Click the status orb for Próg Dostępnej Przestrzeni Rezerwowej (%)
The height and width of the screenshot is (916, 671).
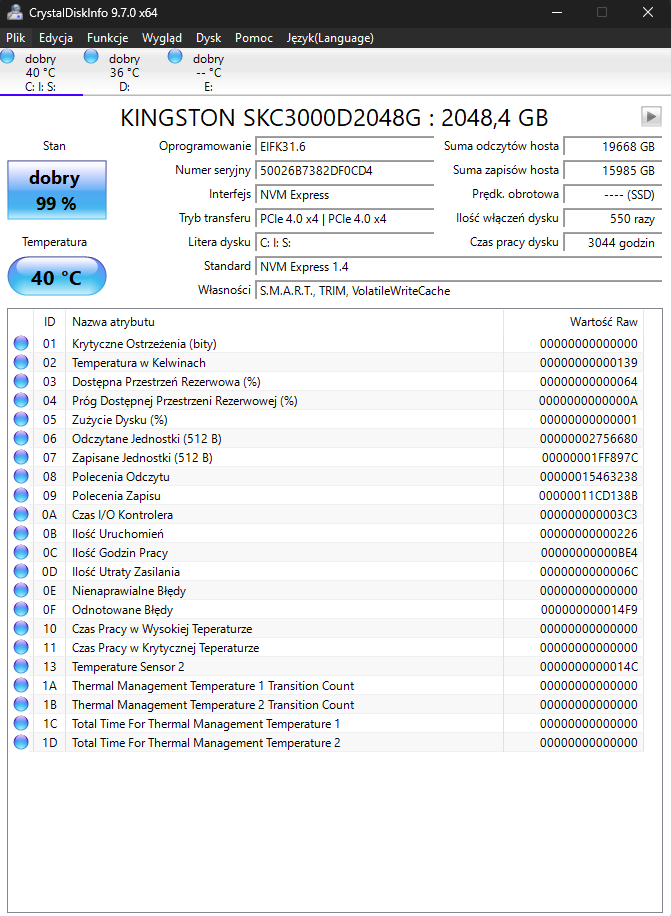click(21, 400)
